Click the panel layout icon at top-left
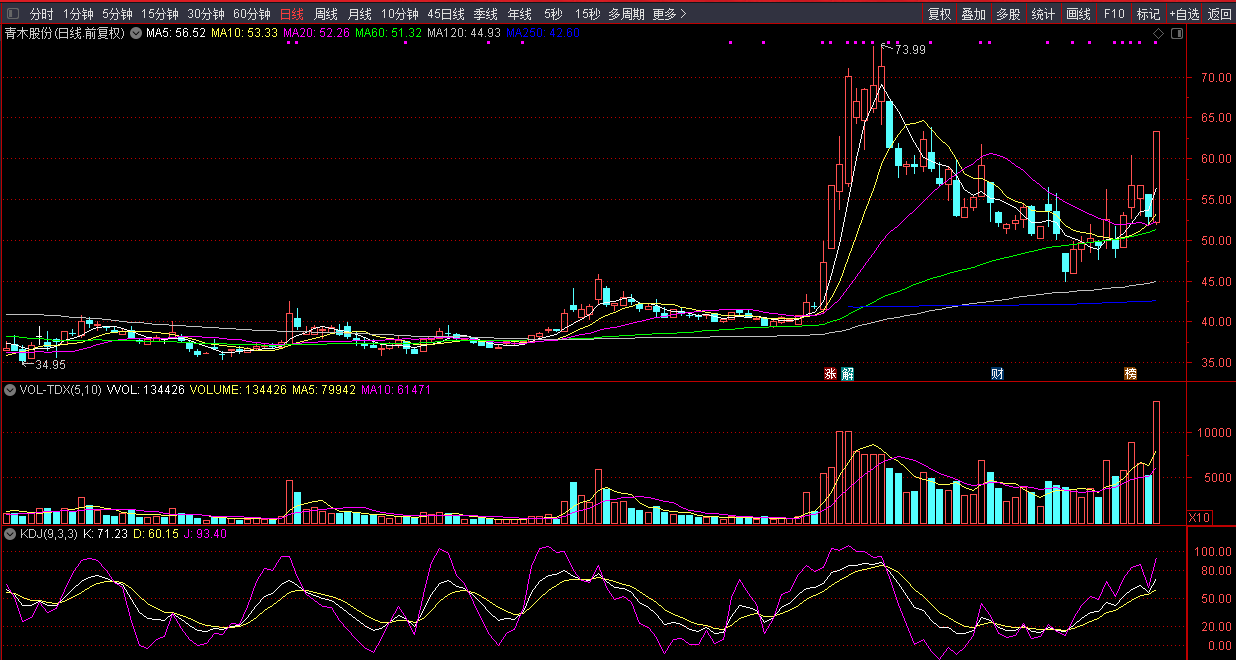 (13, 14)
